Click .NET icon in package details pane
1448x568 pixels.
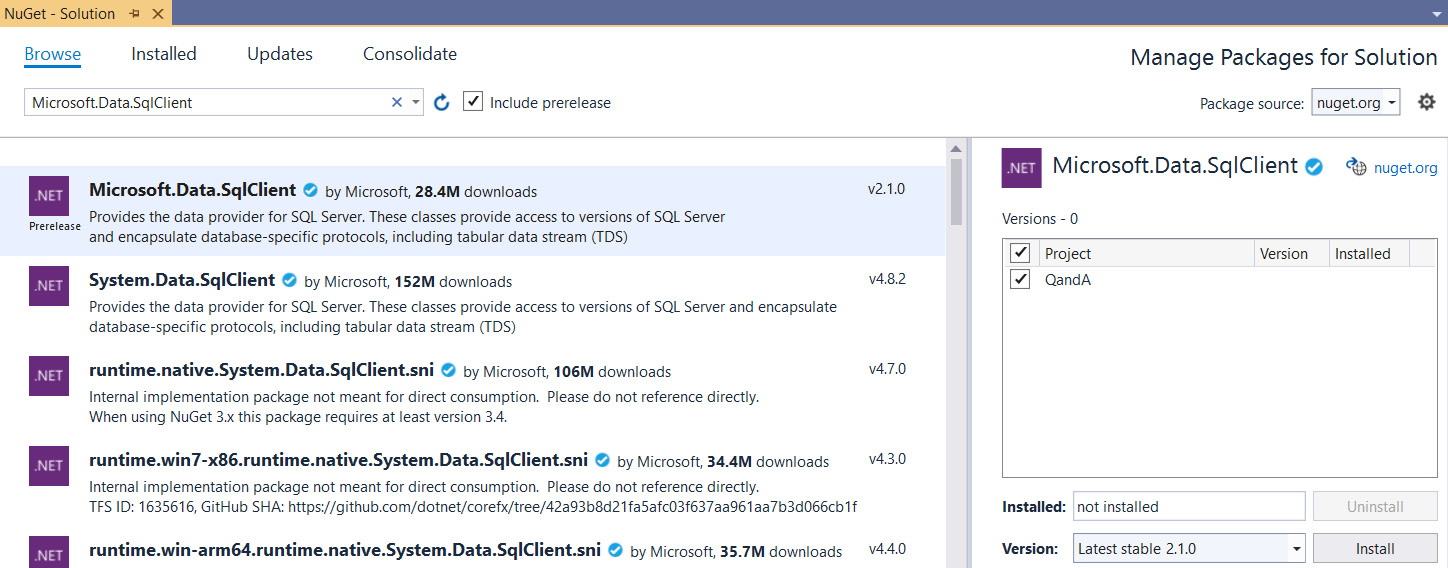tap(1021, 168)
